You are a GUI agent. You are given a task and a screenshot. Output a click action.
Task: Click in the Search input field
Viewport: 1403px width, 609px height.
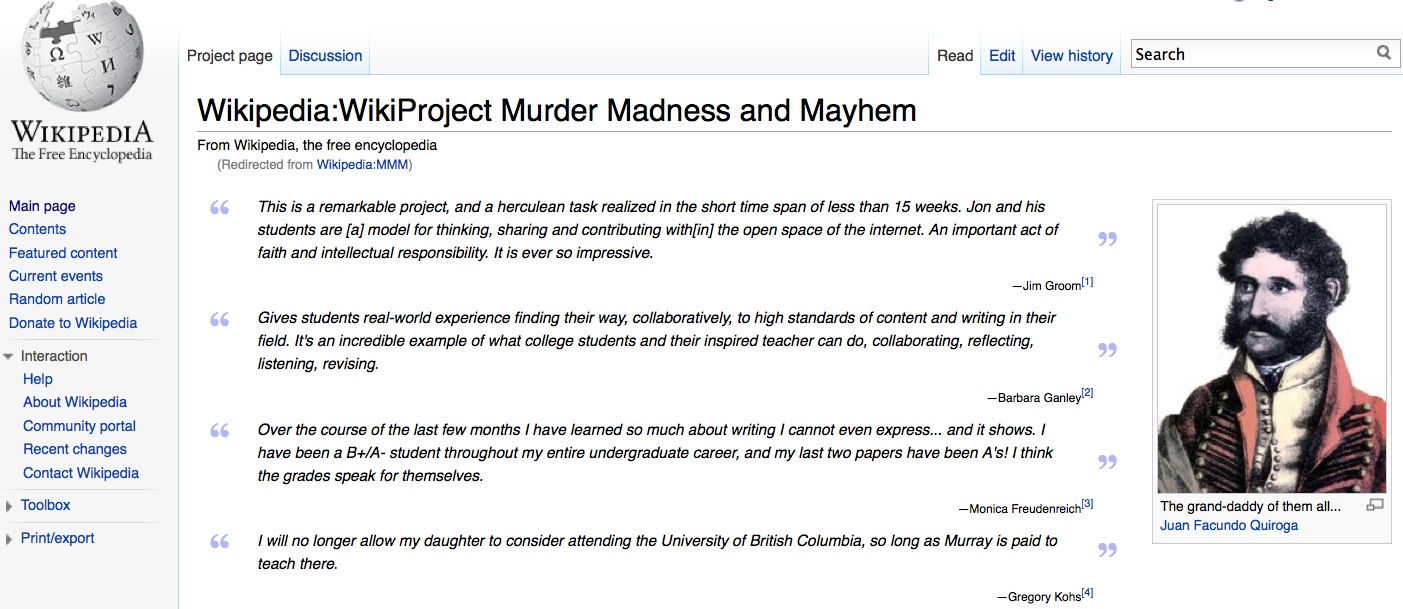1250,54
